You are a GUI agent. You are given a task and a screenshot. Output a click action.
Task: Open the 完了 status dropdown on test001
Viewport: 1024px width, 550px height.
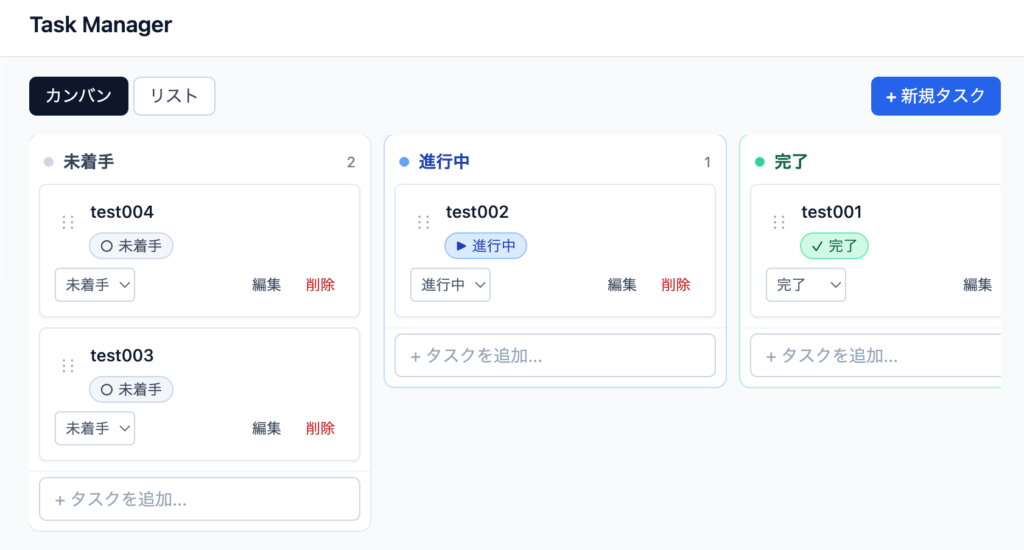point(806,285)
